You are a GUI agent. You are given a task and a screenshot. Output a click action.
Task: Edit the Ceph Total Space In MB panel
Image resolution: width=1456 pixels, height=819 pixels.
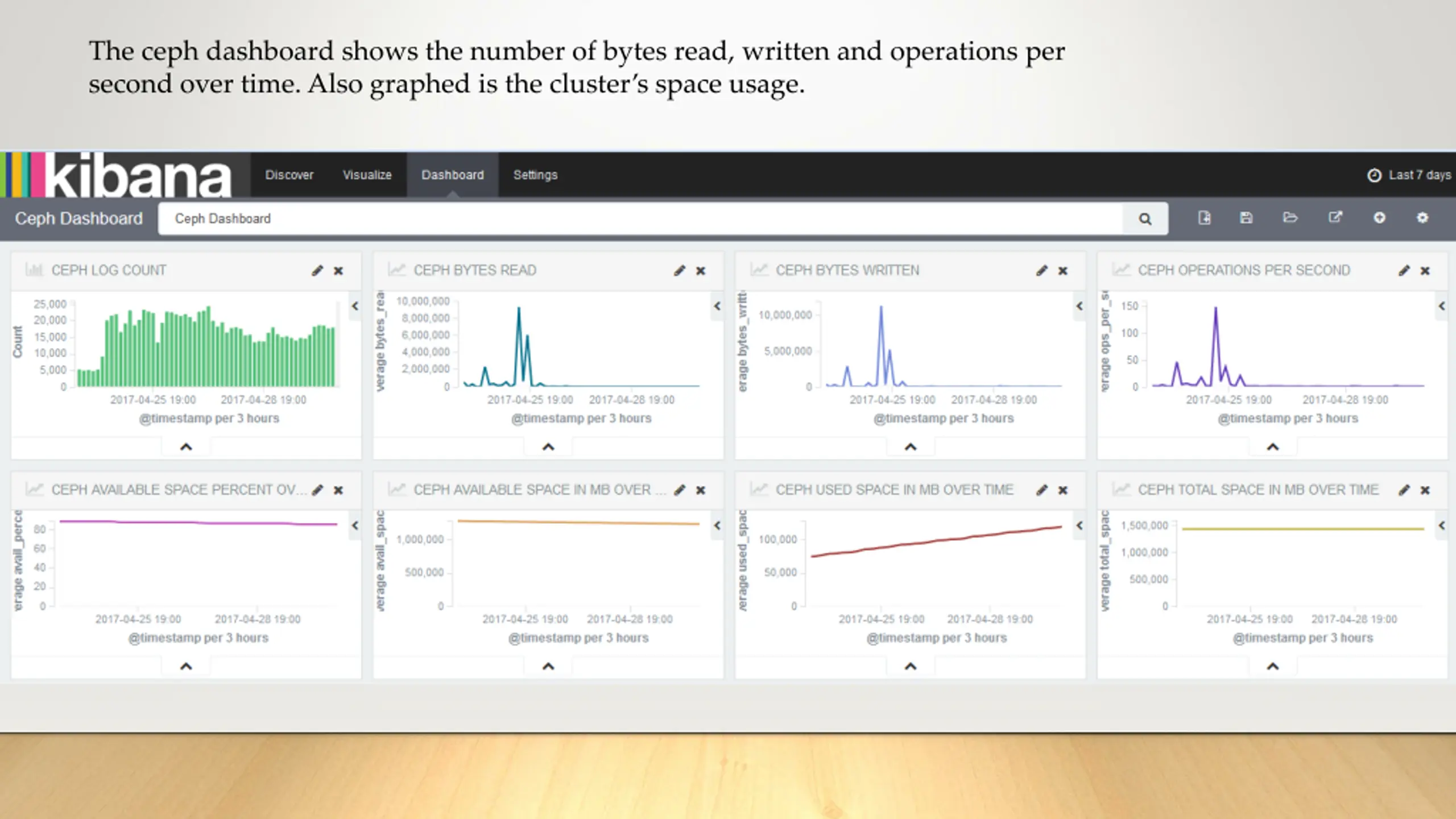1404,490
